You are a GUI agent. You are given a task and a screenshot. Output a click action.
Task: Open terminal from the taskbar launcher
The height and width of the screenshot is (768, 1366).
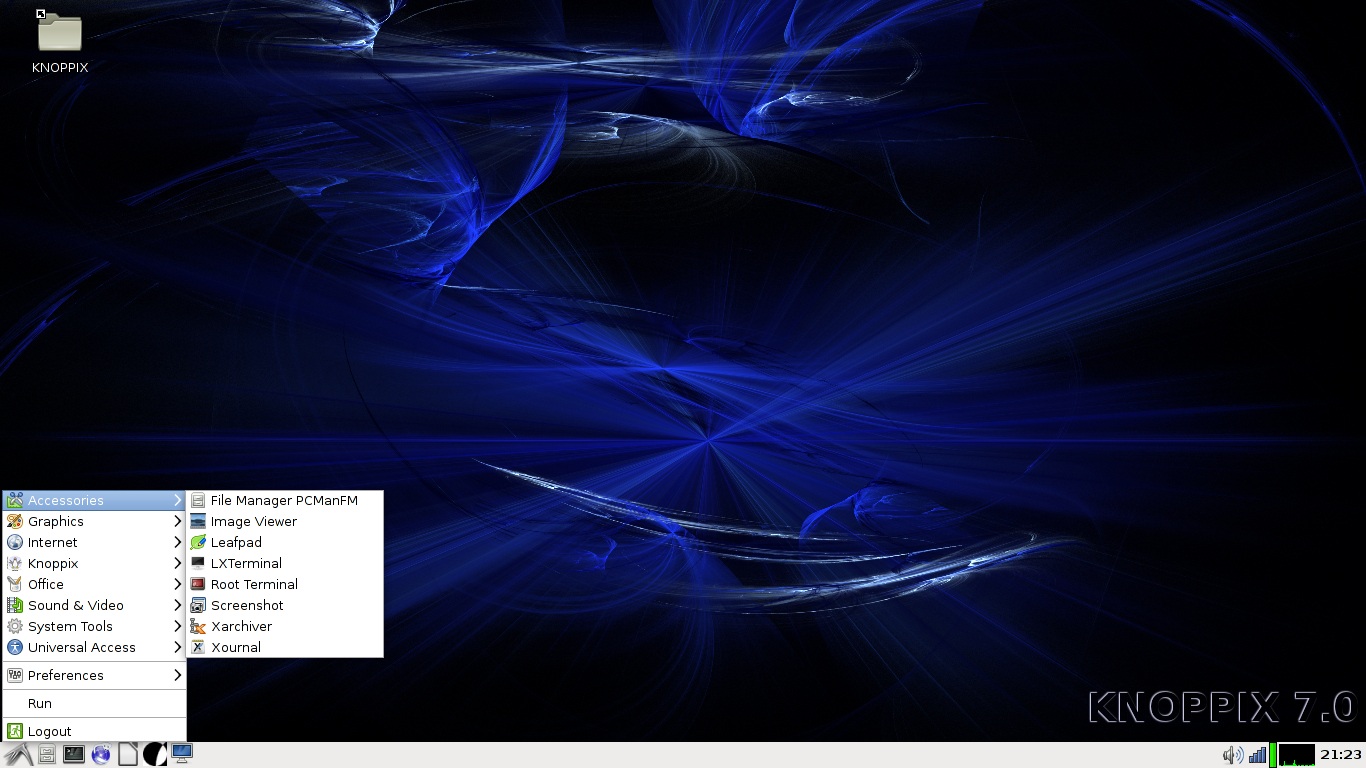74,755
